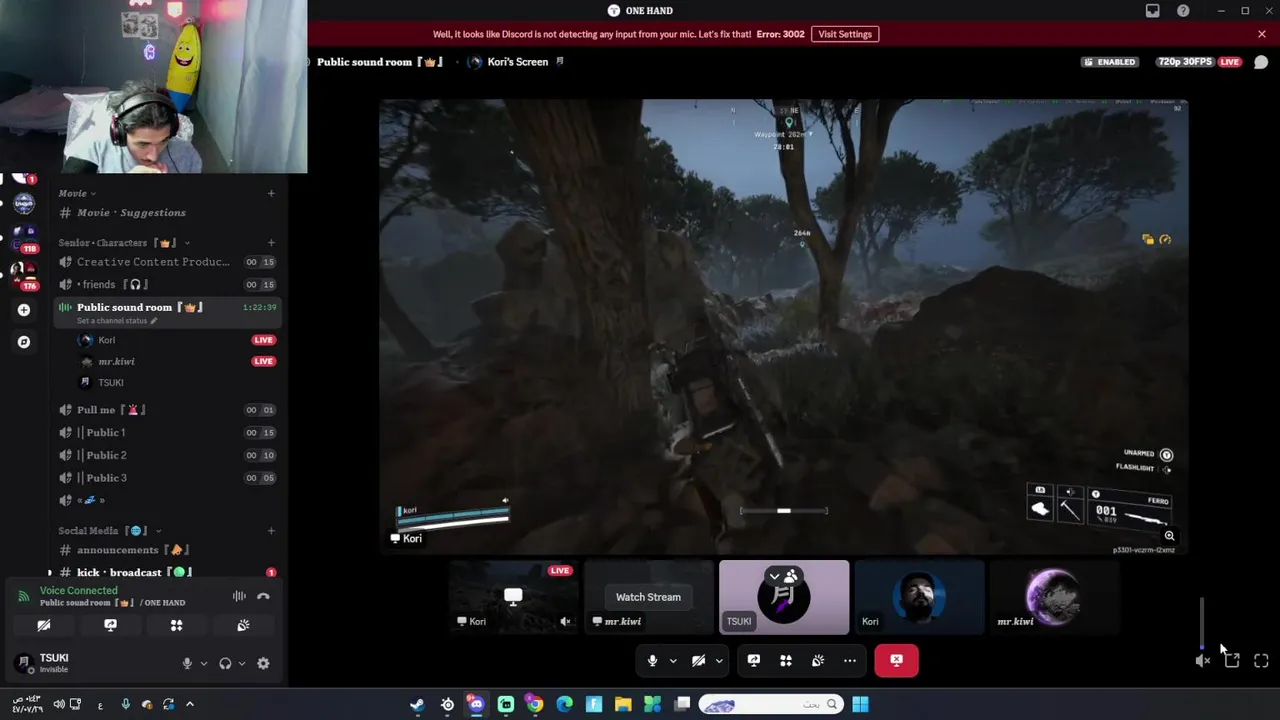
Task: Disconnect from voice with the hang-up icon
Action: click(263, 596)
